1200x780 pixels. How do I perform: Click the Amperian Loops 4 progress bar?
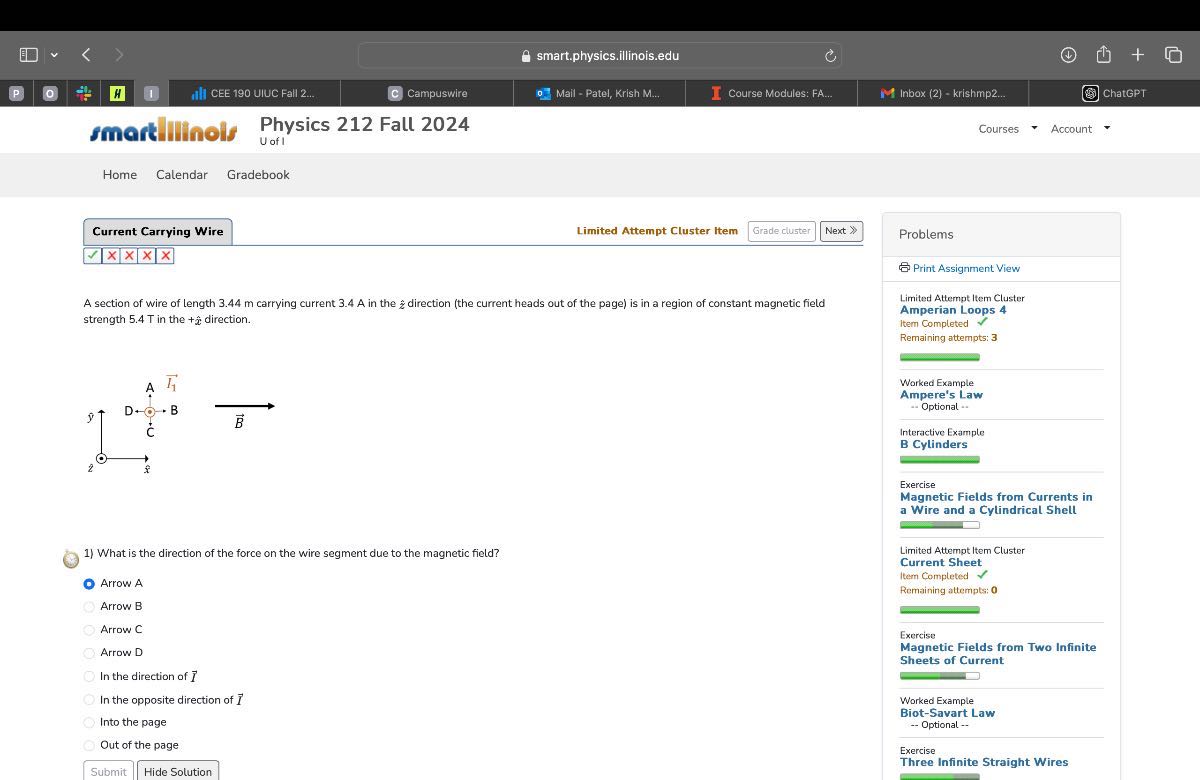point(940,357)
